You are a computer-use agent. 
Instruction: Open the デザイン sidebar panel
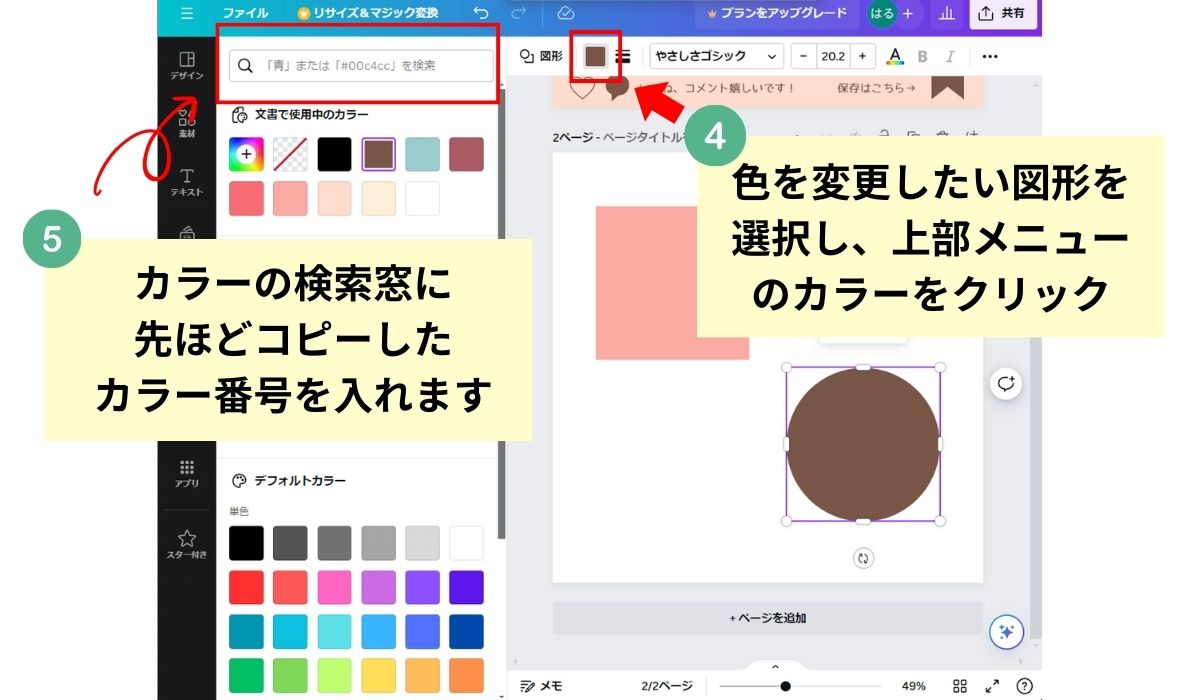(x=186, y=65)
